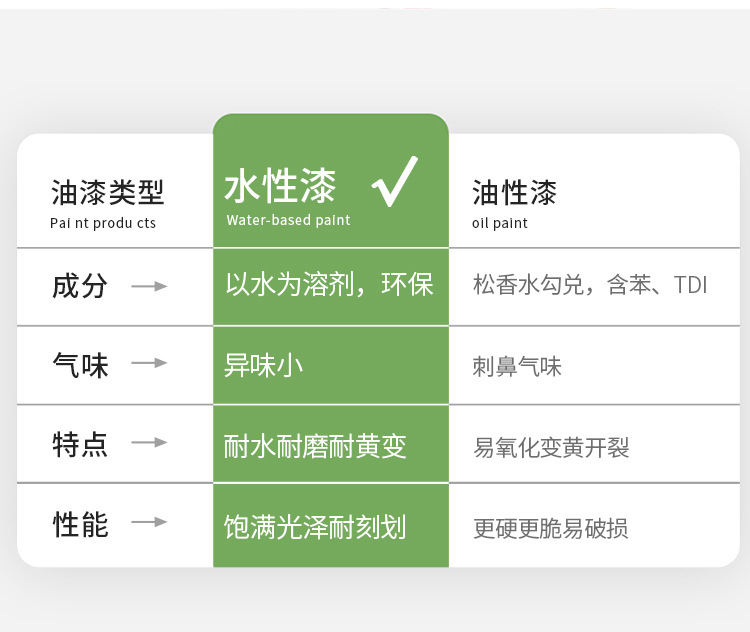Click the arrow next to 性能
This screenshot has height=632, width=750.
pyautogui.click(x=149, y=522)
